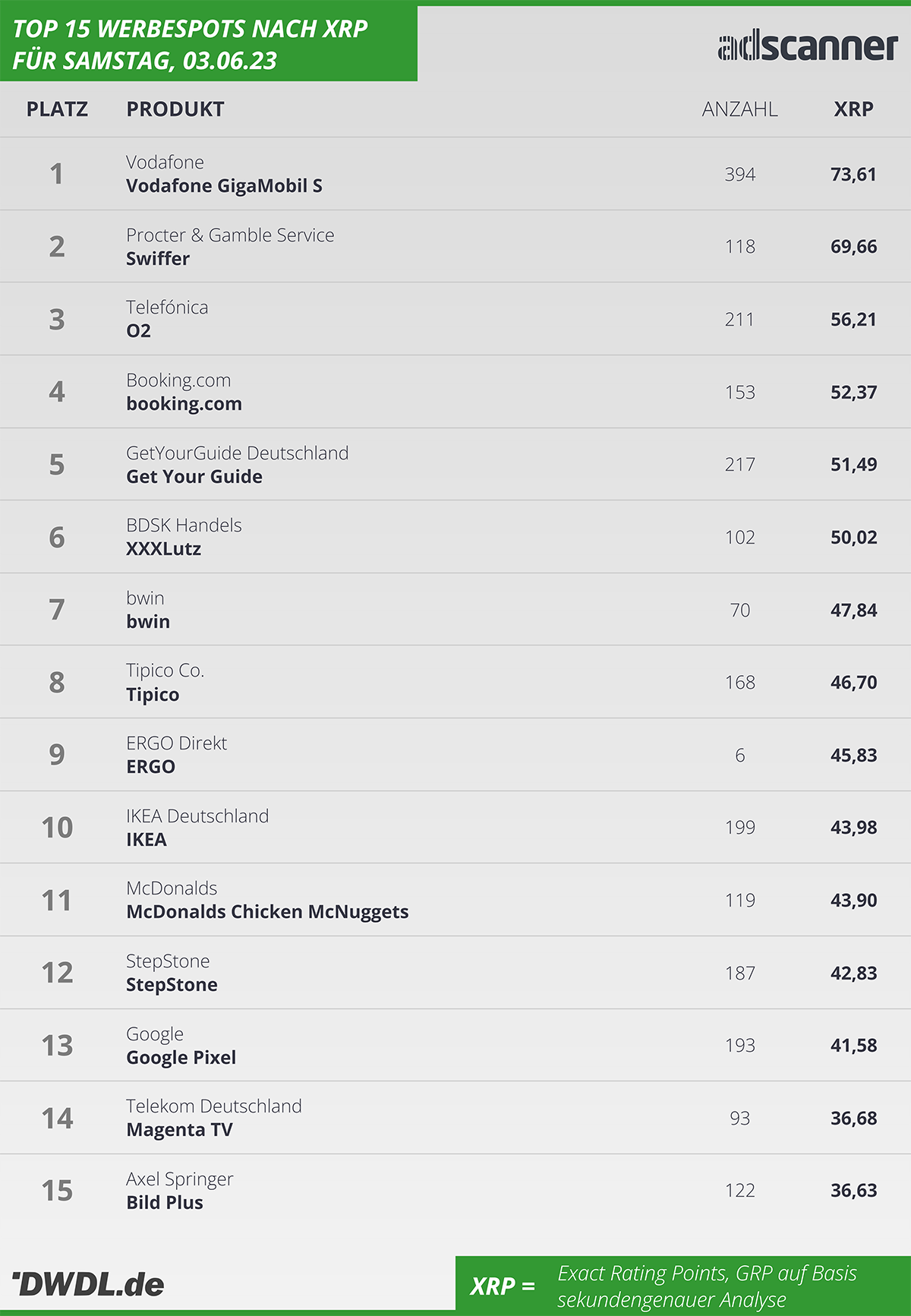Select the XXXLutz row

455,537
